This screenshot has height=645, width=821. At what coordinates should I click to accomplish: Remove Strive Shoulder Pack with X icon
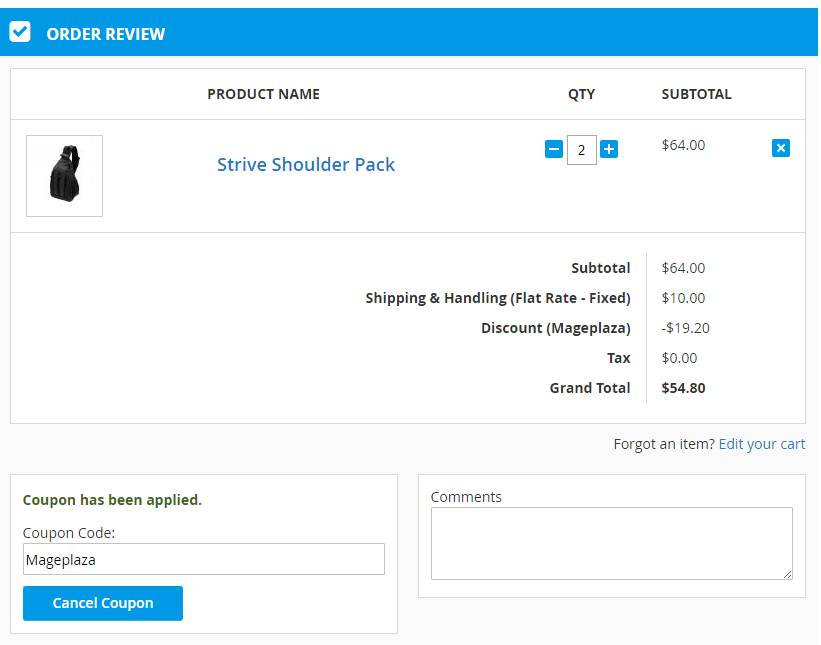pyautogui.click(x=781, y=148)
